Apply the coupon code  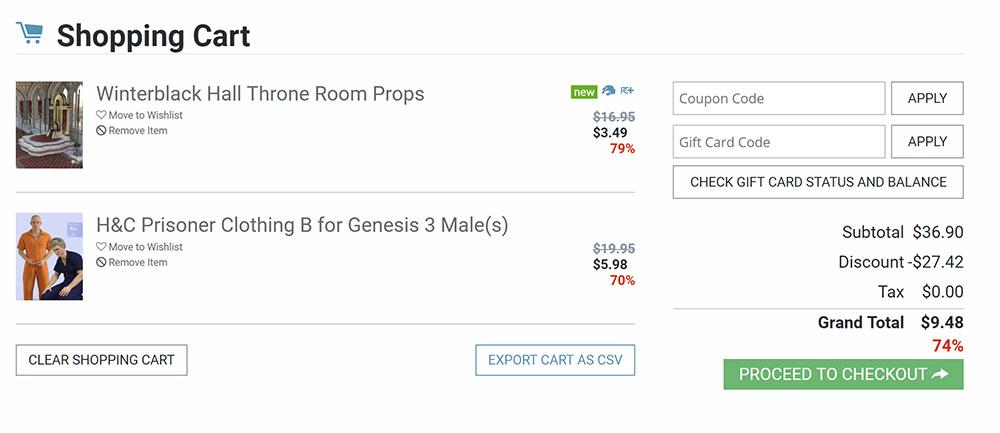click(x=927, y=99)
